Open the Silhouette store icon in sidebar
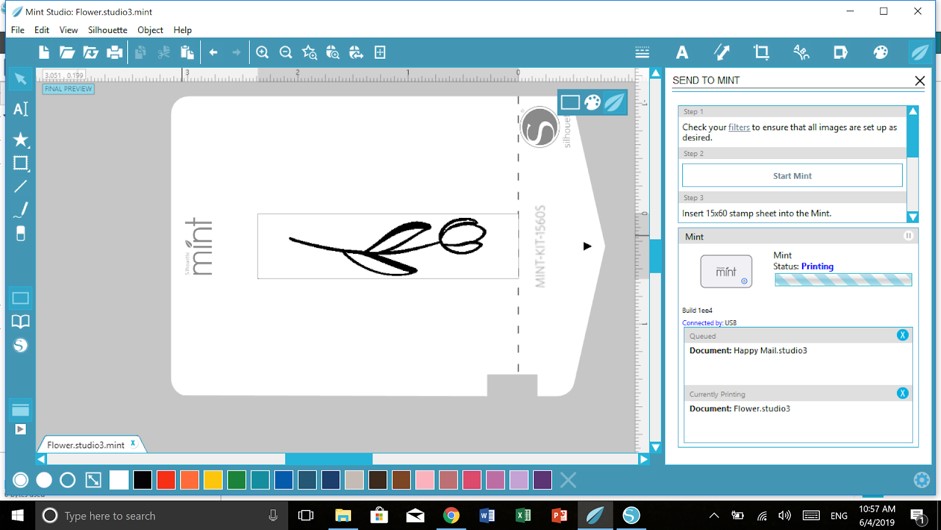 (x=20, y=345)
